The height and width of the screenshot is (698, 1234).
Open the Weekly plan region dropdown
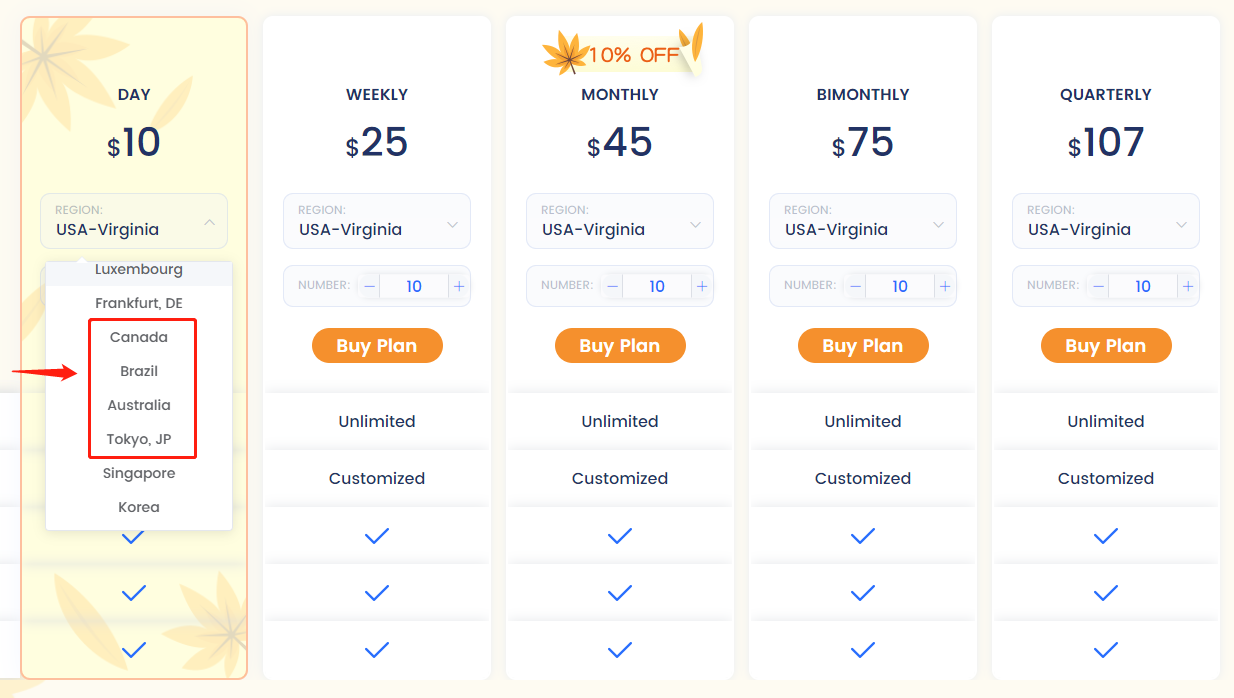click(x=377, y=221)
